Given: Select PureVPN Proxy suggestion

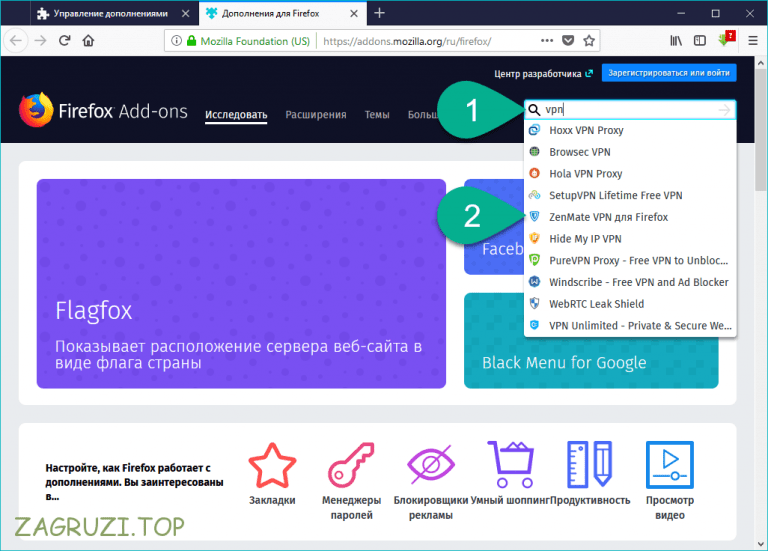Looking at the screenshot, I should coord(630,261).
